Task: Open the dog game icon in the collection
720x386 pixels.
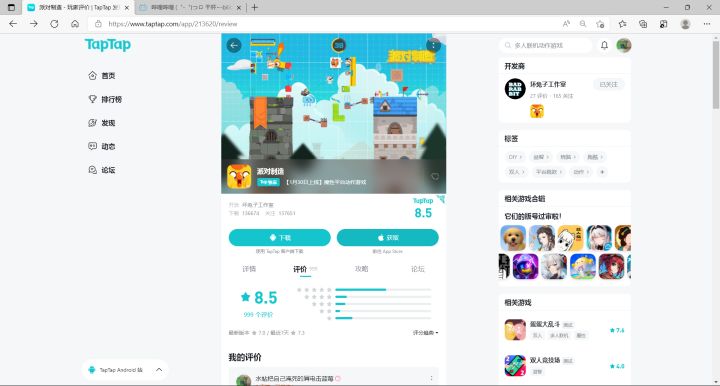Action: click(513, 238)
